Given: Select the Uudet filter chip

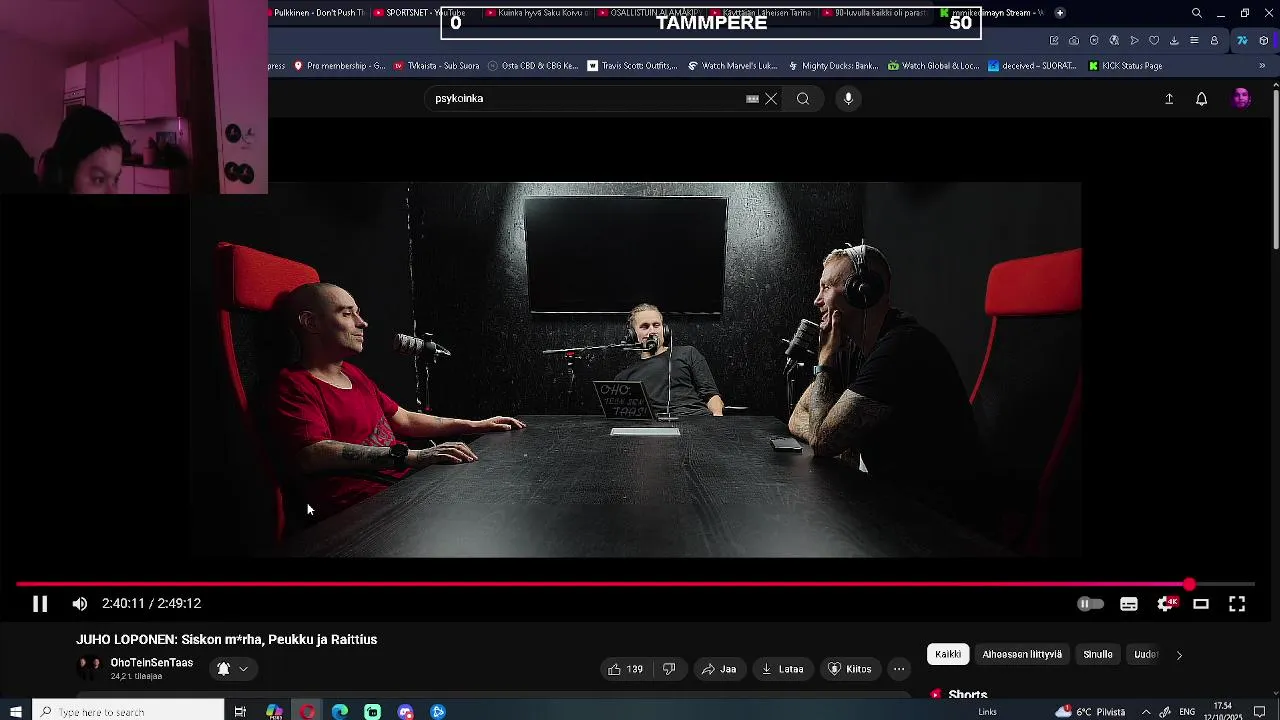Looking at the screenshot, I should point(1146,655).
